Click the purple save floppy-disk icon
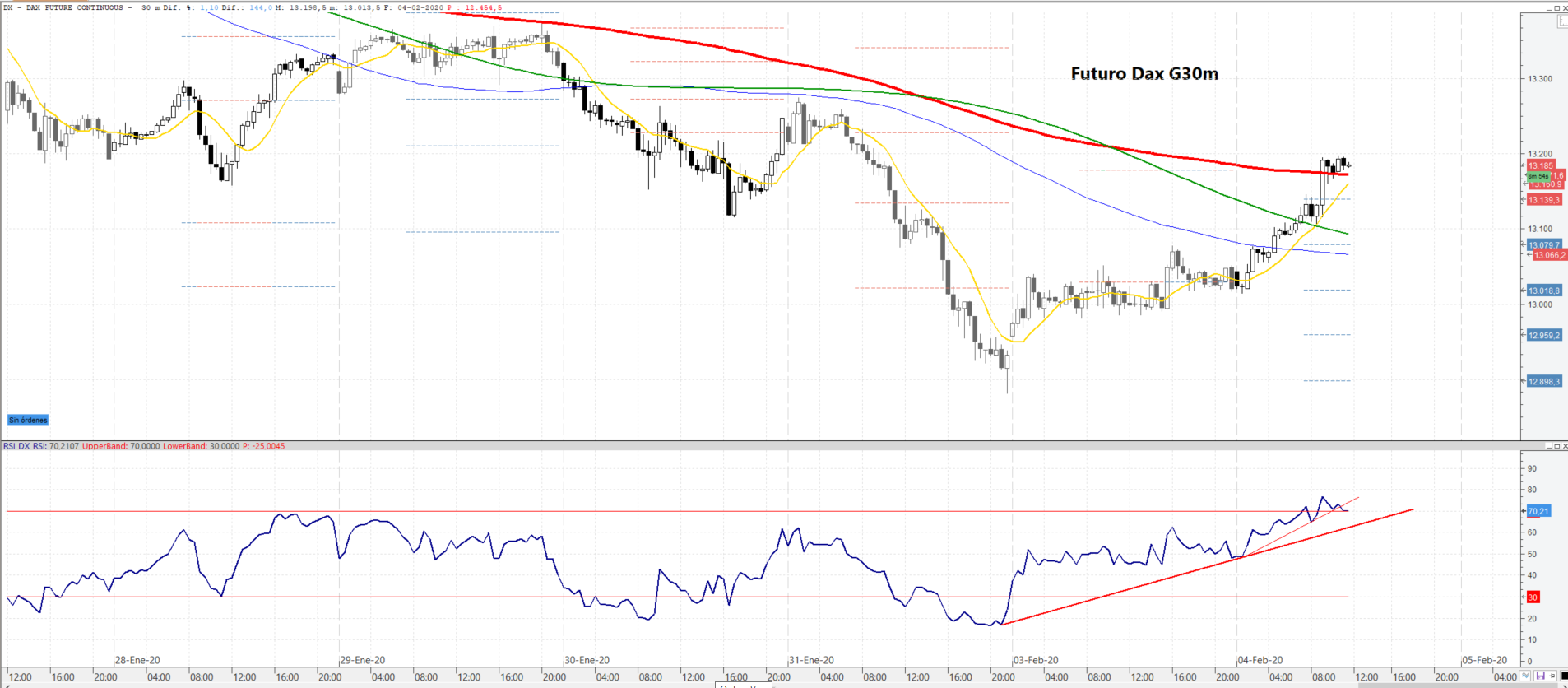The image size is (1568, 688). [x=1541, y=676]
